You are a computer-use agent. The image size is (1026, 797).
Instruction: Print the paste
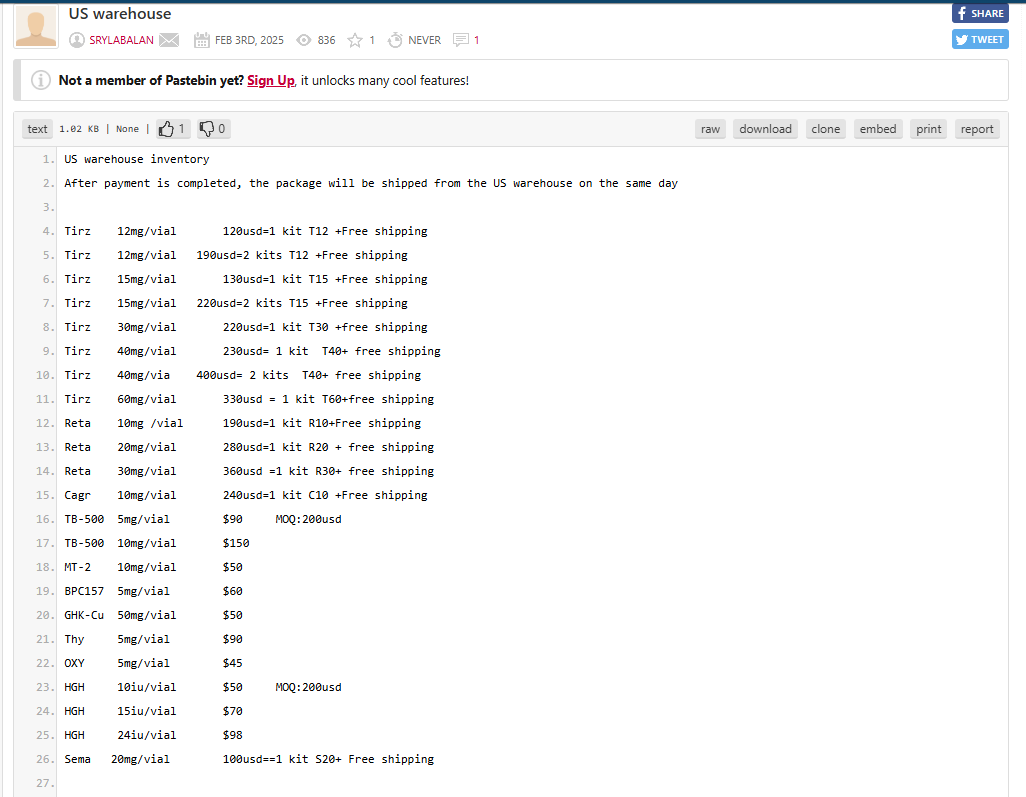point(928,129)
